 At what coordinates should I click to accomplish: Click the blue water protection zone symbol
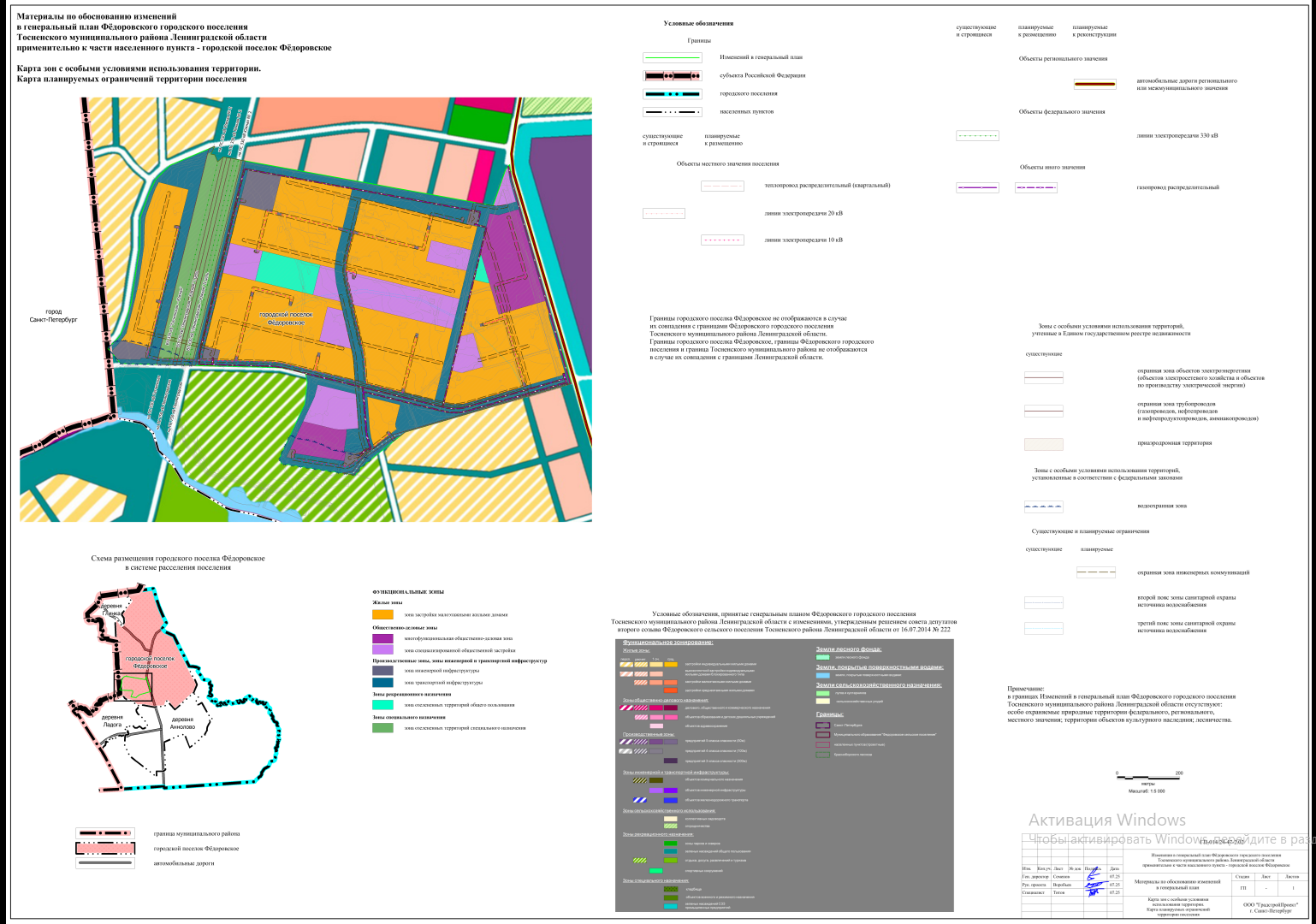(1043, 506)
